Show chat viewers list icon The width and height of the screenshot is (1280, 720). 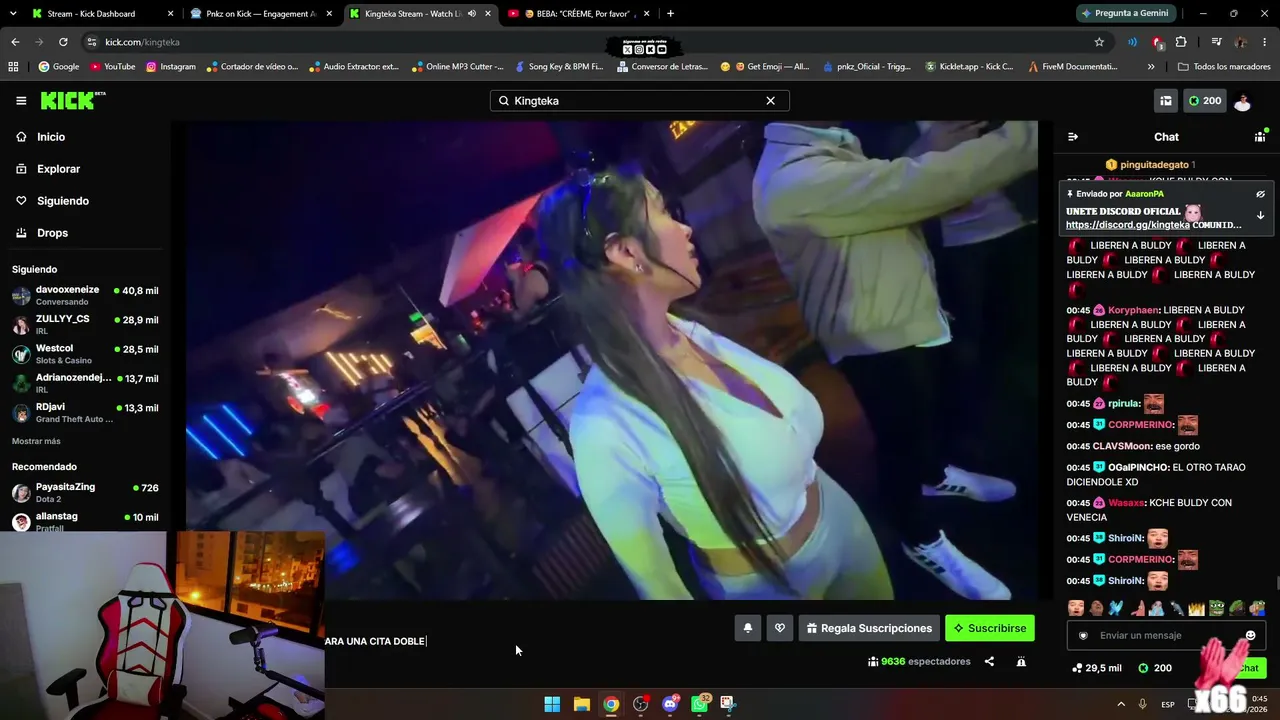(1260, 136)
